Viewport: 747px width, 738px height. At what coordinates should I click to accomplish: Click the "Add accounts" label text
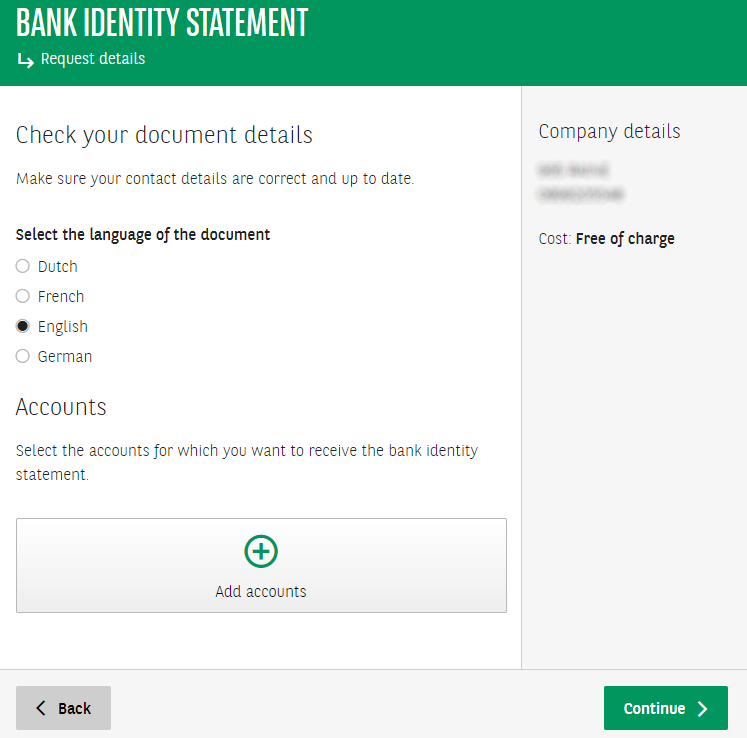tap(261, 591)
